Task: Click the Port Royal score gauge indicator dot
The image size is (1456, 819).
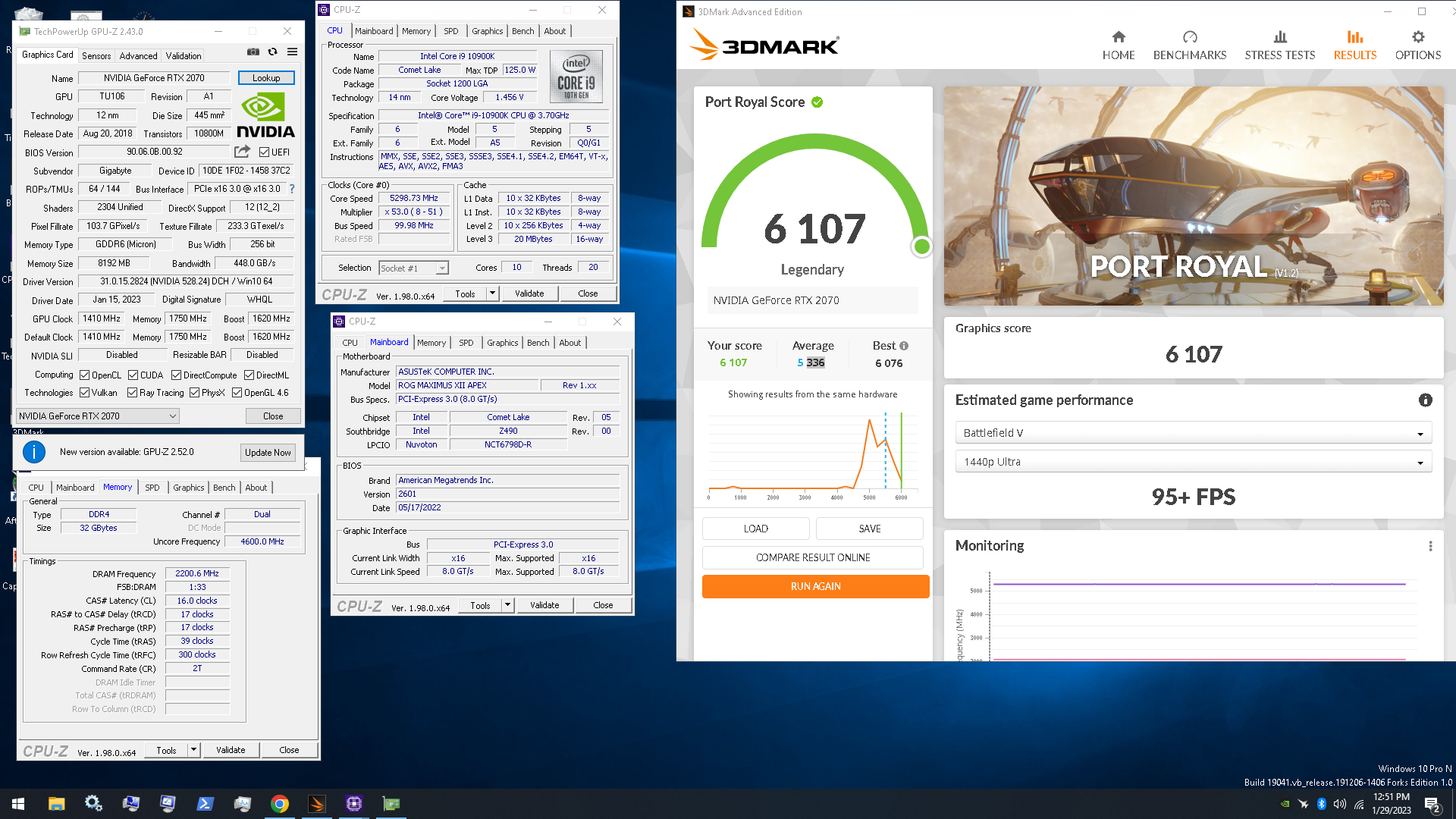Action: [922, 246]
